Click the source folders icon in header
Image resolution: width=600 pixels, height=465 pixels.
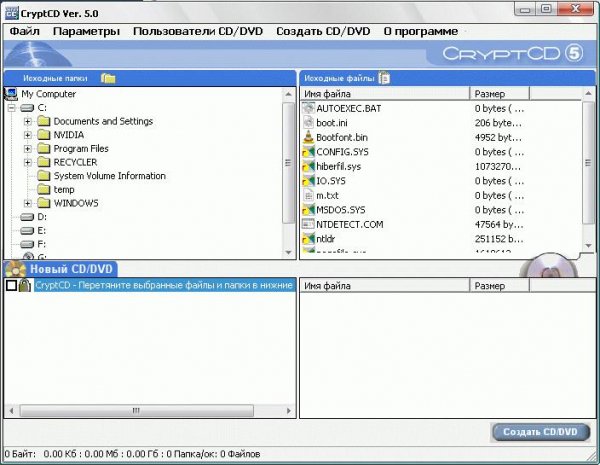(x=108, y=78)
